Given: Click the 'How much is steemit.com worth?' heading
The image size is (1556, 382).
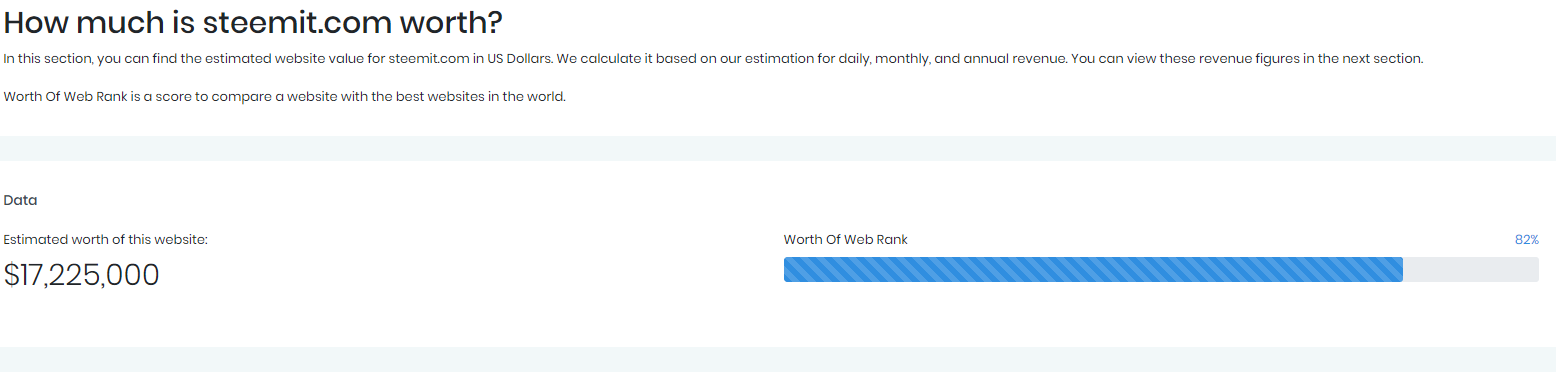Looking at the screenshot, I should click(253, 21).
